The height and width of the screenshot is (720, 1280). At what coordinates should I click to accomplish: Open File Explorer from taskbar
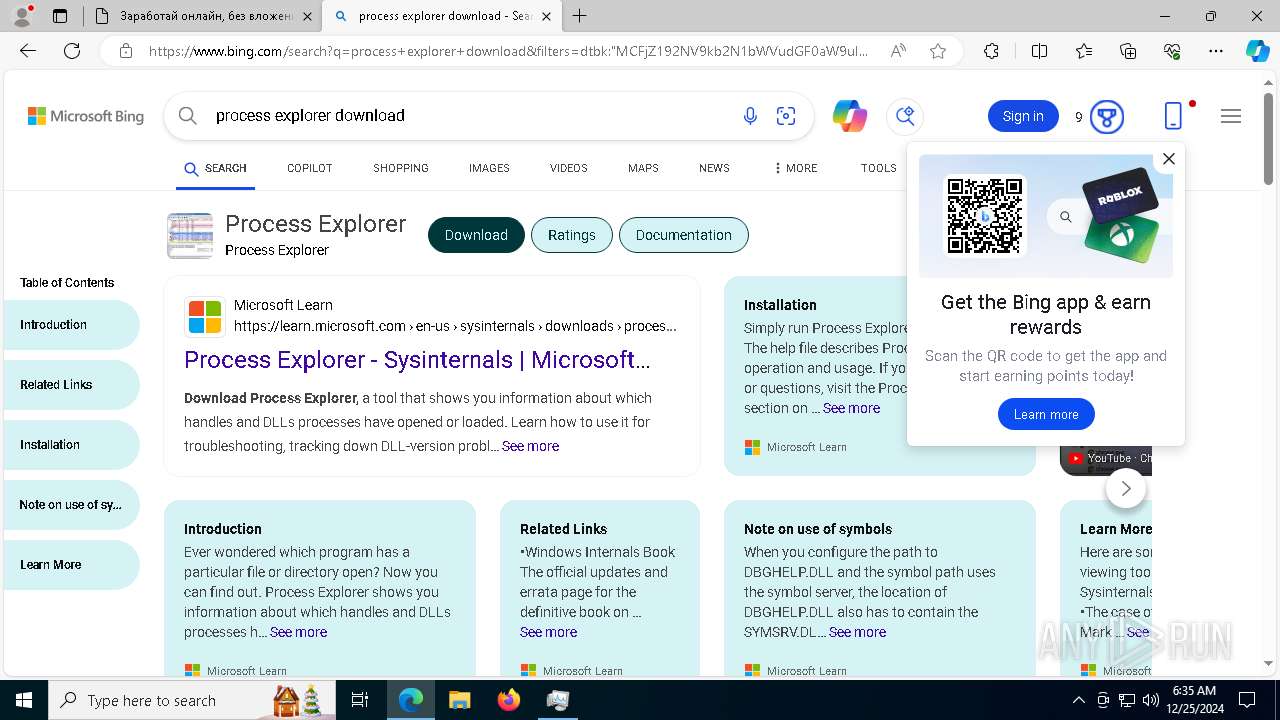pos(459,700)
